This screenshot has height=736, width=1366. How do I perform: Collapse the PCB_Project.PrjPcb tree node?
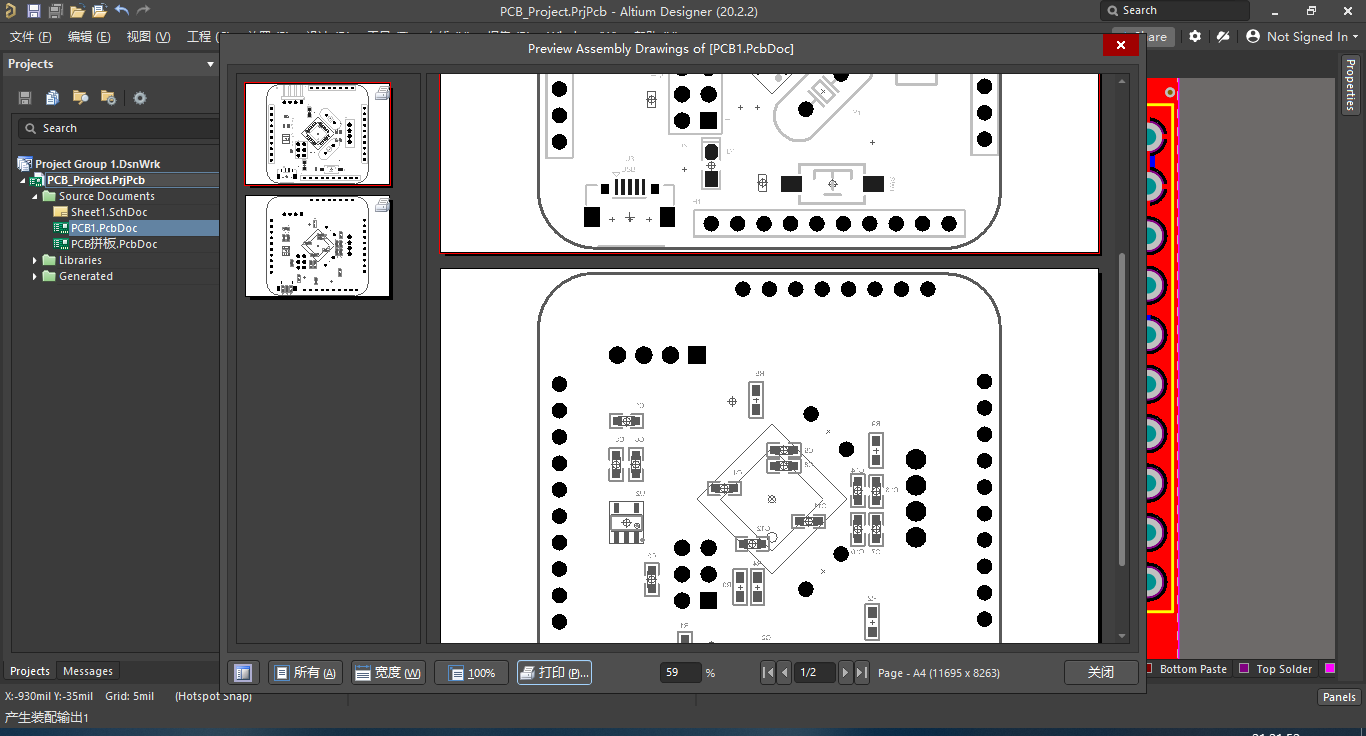click(x=22, y=181)
